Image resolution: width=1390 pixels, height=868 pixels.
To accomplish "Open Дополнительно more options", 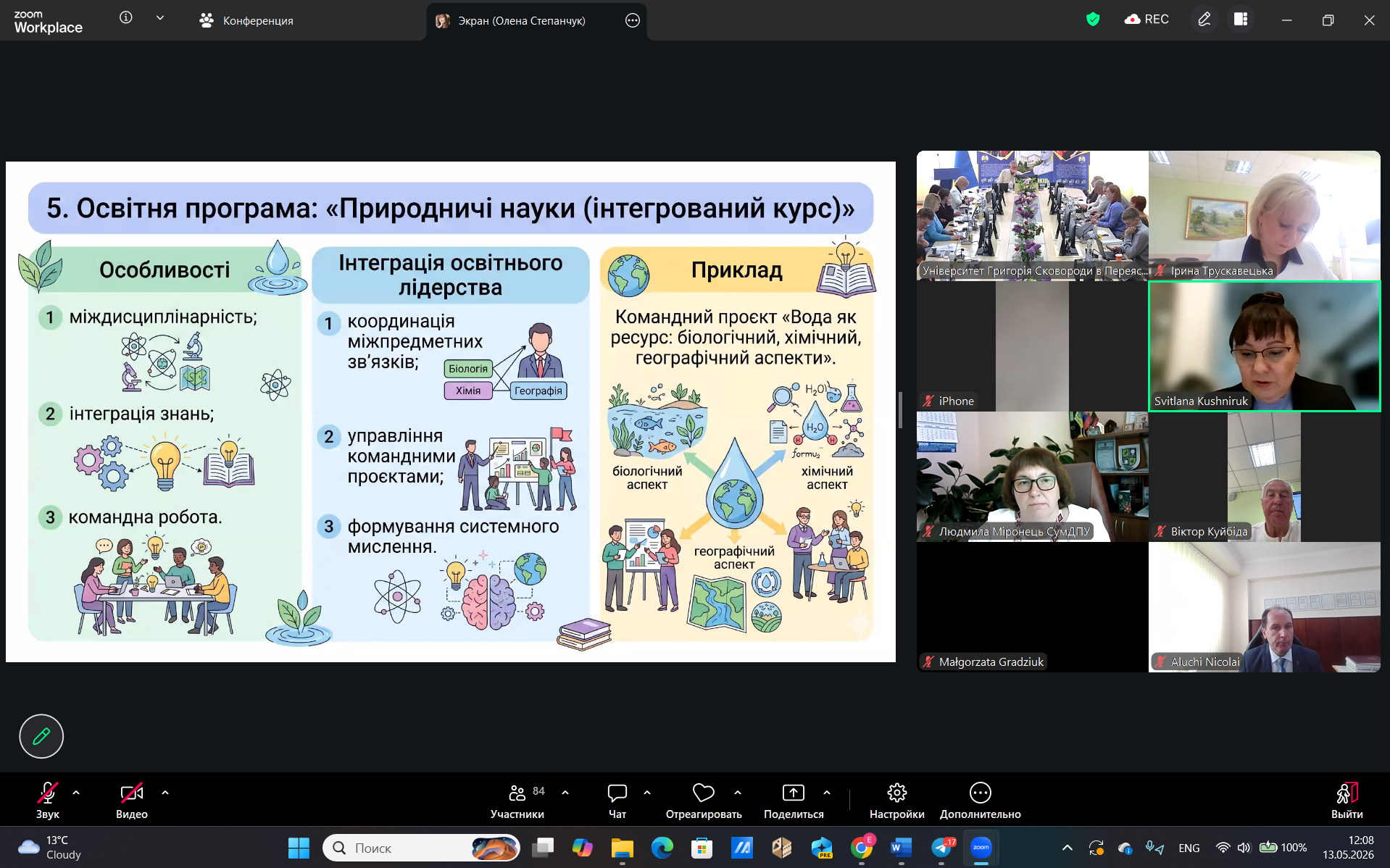I will click(981, 800).
